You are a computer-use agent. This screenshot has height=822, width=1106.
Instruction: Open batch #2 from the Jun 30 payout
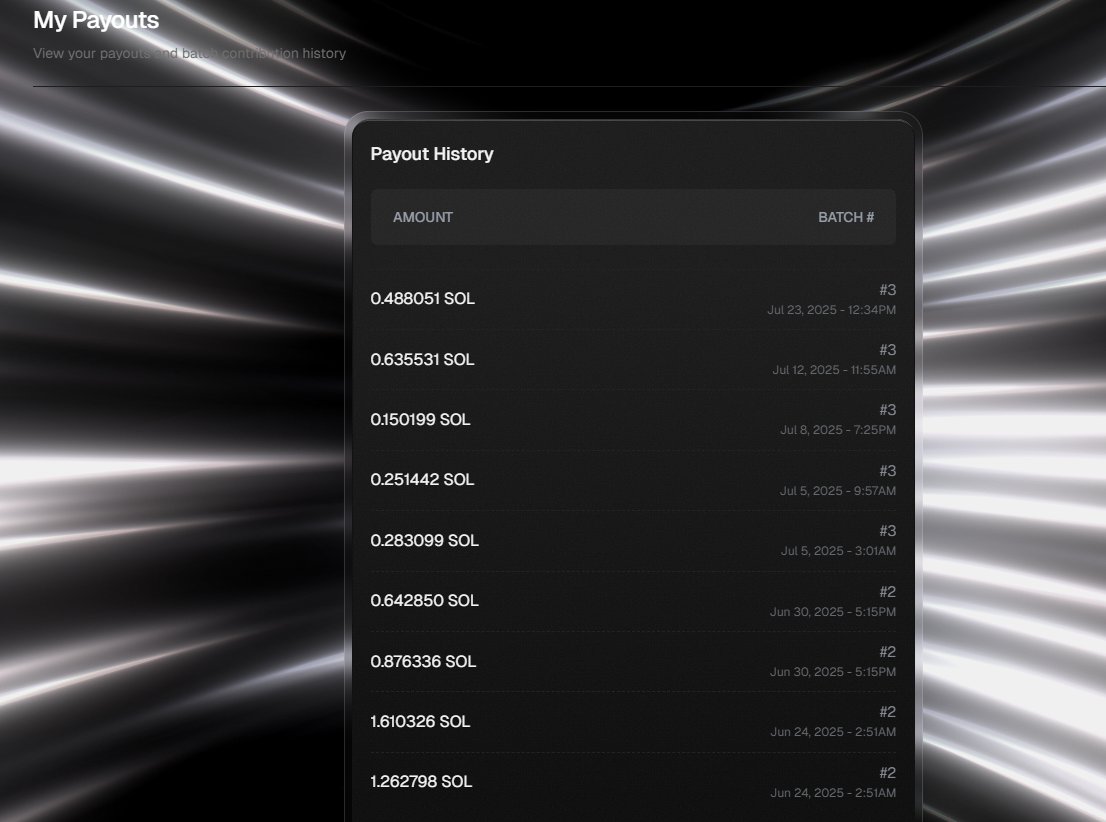[x=888, y=591]
